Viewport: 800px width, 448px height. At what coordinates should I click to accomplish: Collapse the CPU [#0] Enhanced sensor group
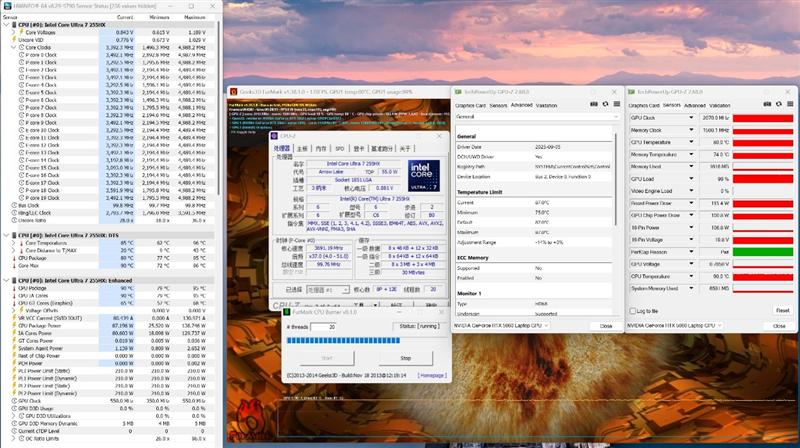tap(4, 281)
